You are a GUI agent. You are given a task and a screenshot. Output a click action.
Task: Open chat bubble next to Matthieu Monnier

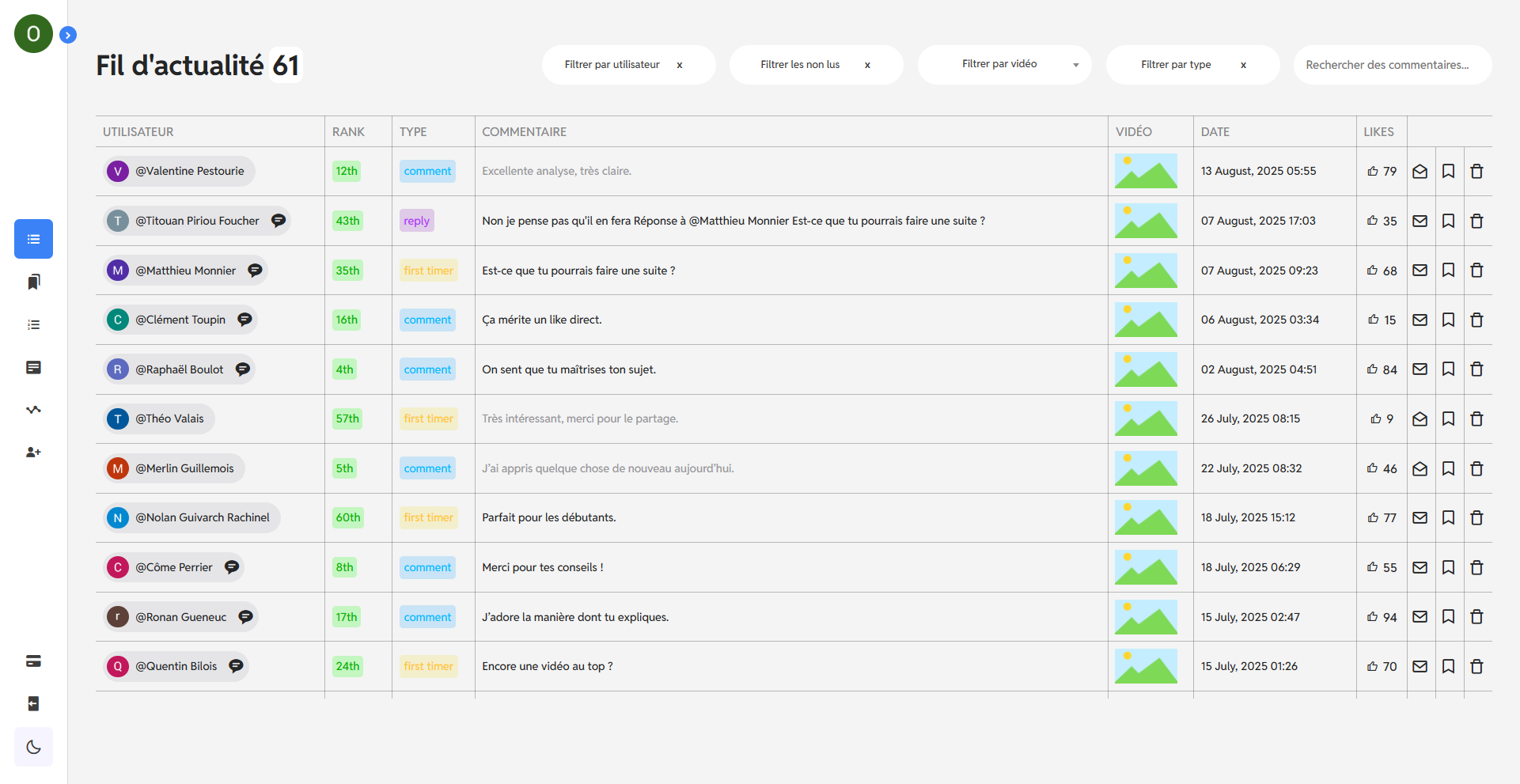click(255, 271)
